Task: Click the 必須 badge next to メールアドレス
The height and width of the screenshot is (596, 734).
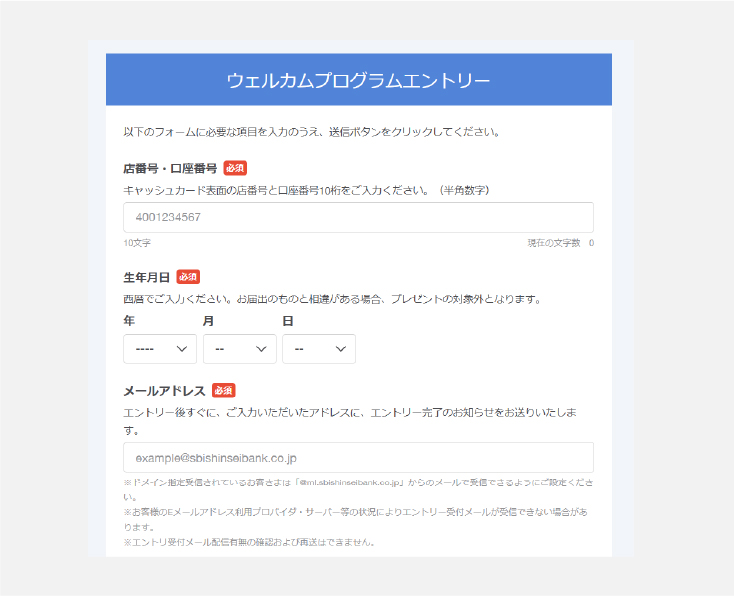Action: tap(224, 390)
